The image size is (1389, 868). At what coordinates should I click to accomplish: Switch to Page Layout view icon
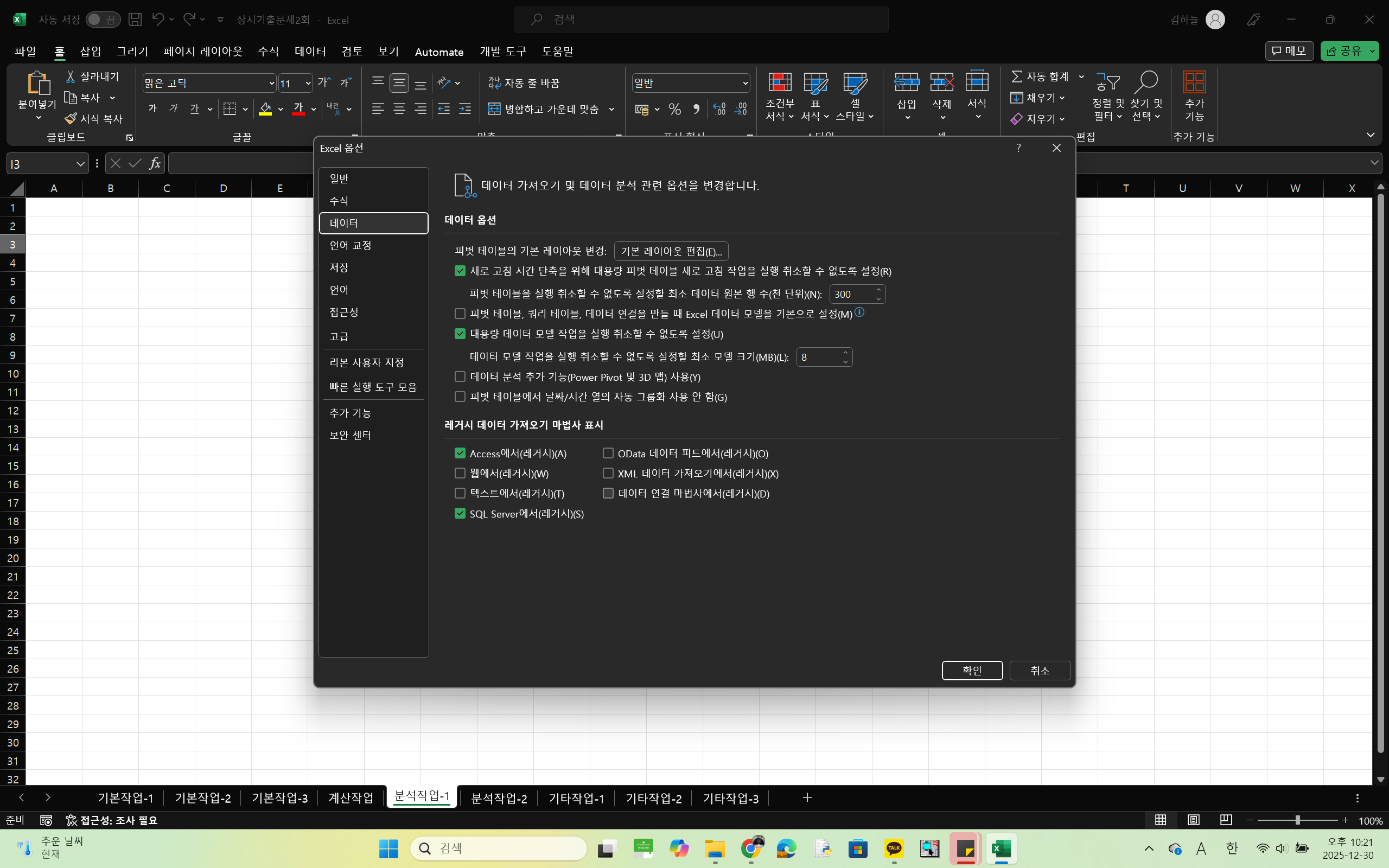(x=1193, y=820)
